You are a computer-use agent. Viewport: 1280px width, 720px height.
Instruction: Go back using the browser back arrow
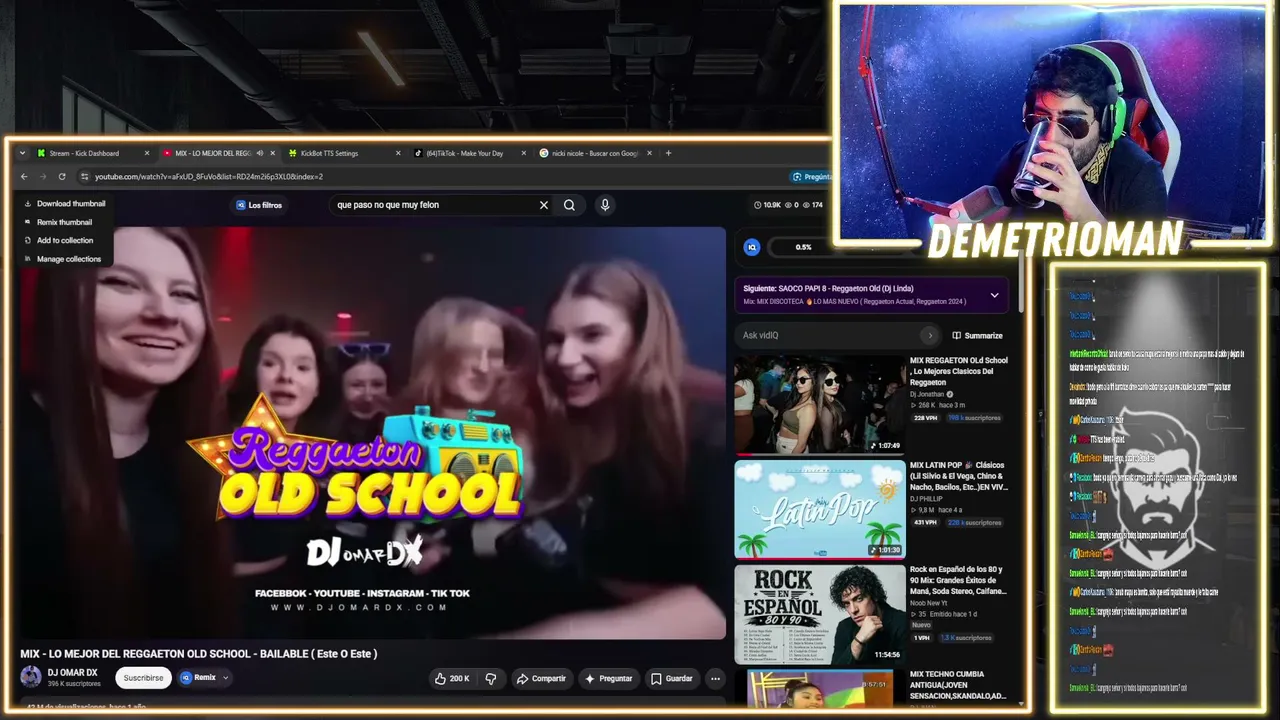coord(24,177)
